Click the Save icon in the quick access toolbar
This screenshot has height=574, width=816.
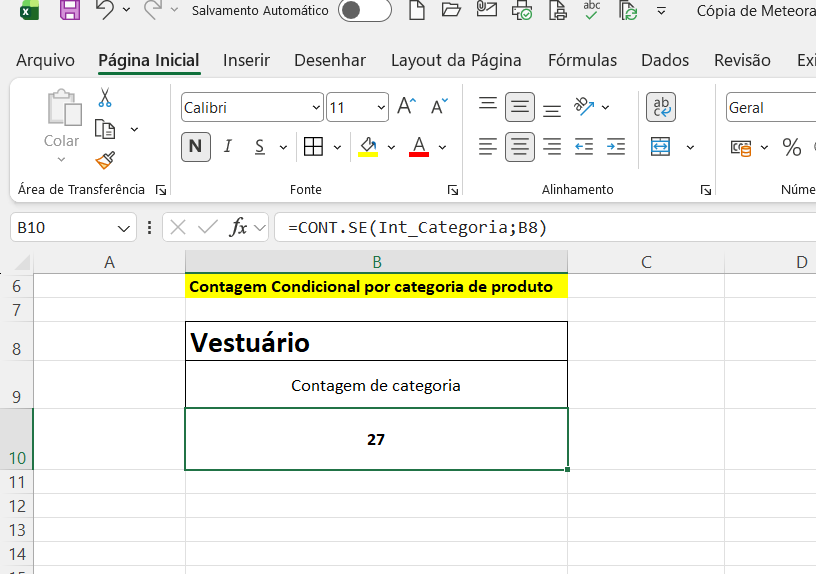(70, 10)
